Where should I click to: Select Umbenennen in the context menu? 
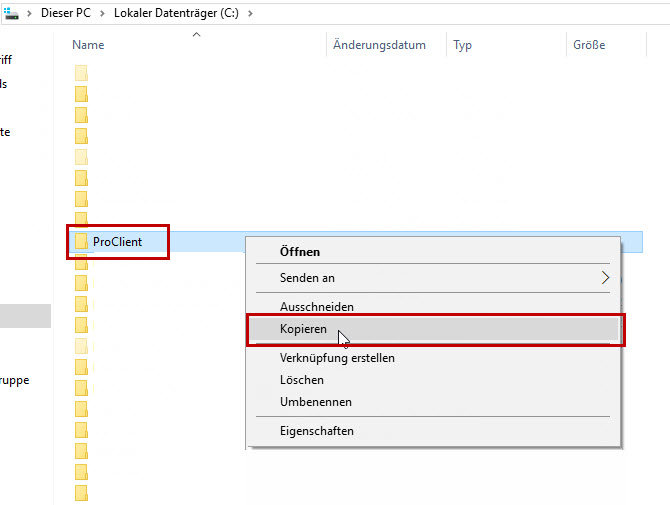click(x=315, y=402)
